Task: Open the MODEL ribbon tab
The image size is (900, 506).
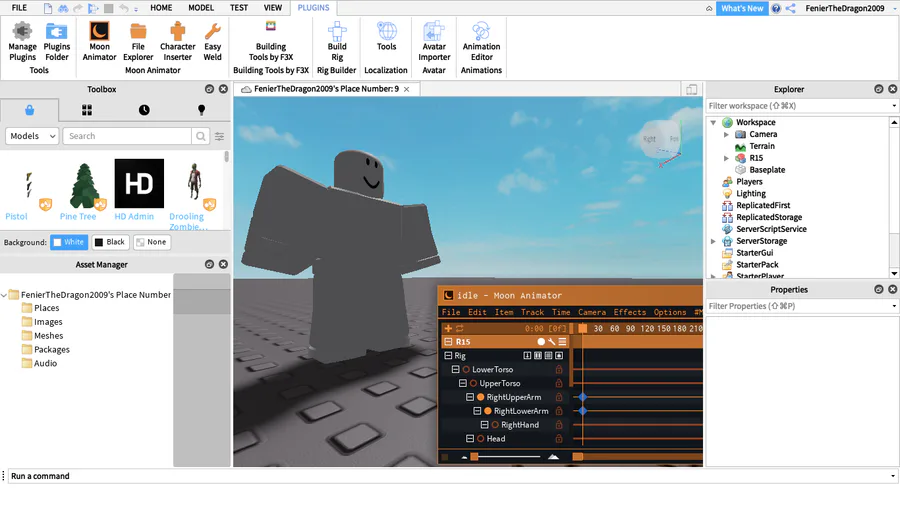Action: point(201,7)
